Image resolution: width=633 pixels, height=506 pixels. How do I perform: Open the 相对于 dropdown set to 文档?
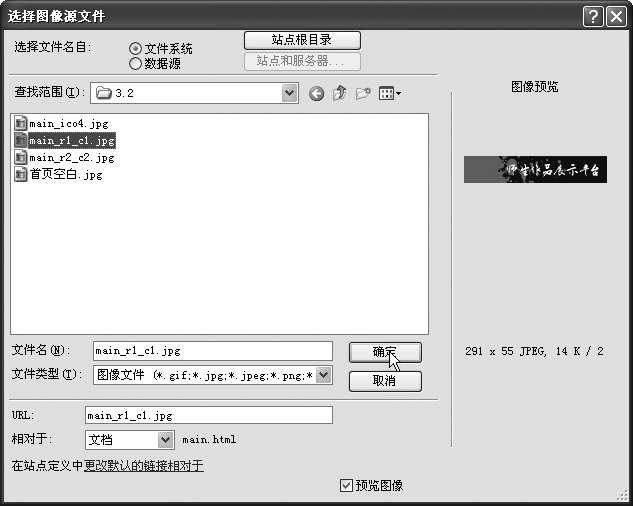pos(130,440)
